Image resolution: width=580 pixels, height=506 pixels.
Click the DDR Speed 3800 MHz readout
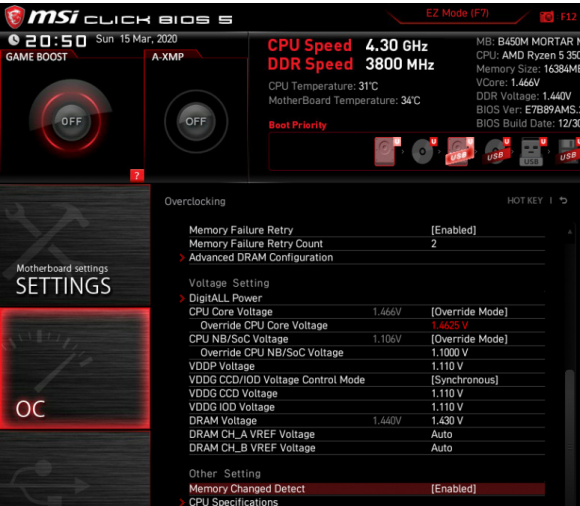point(351,64)
